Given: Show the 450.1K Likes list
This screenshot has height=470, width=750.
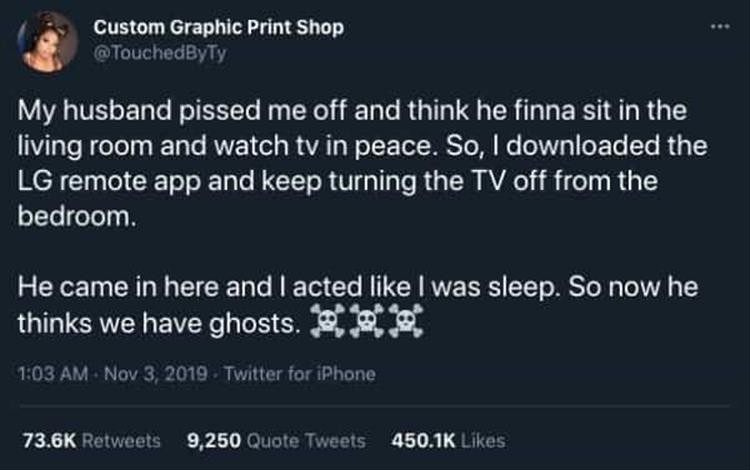Looking at the screenshot, I should 448,439.
